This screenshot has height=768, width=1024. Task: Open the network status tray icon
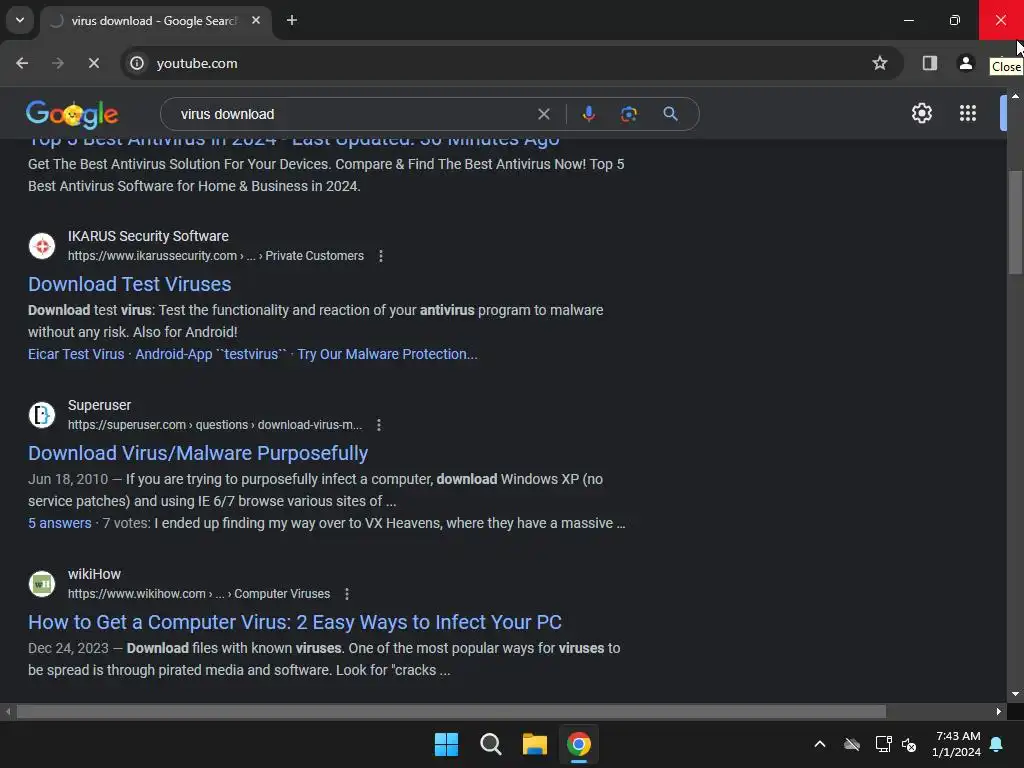(x=883, y=744)
